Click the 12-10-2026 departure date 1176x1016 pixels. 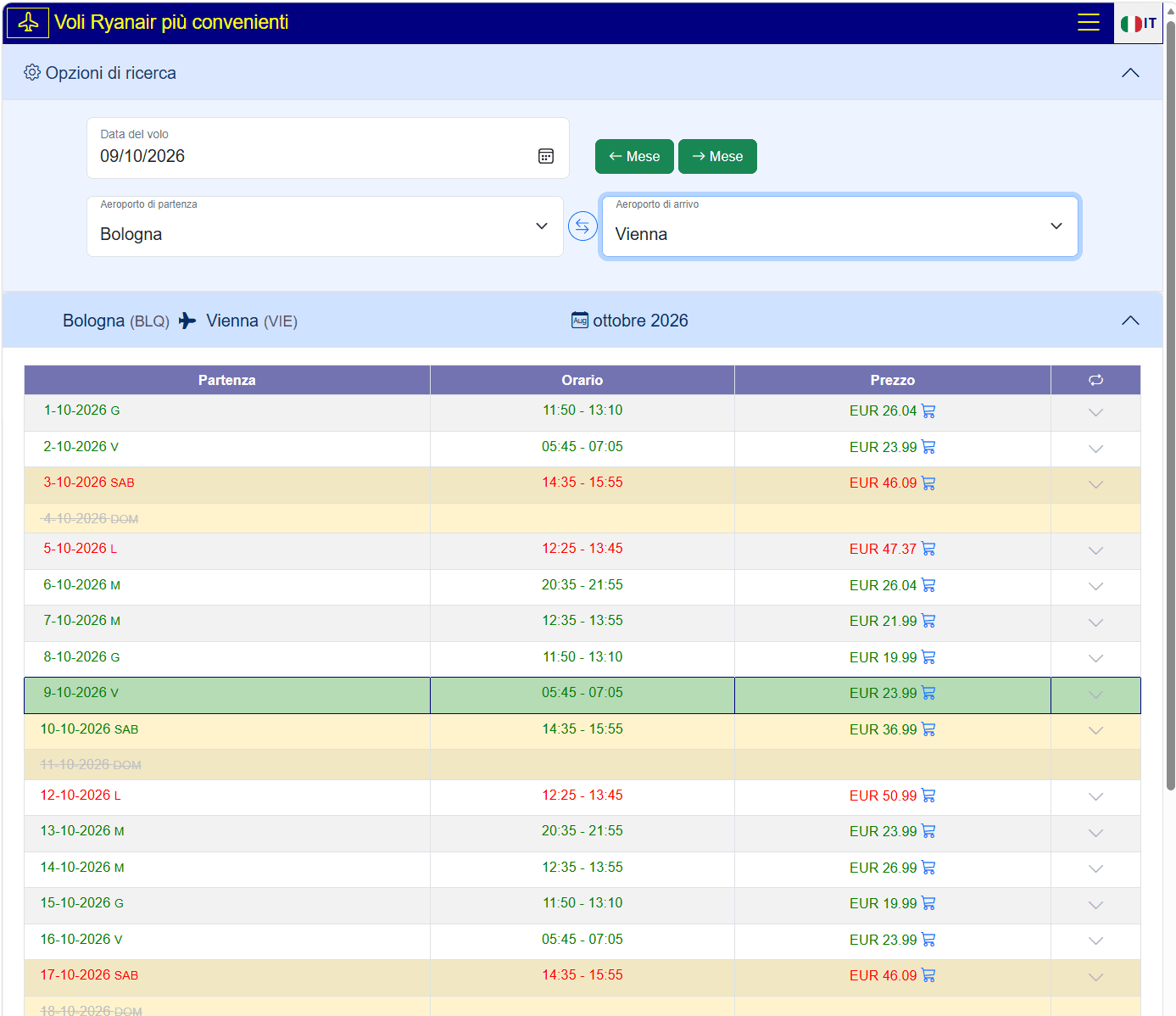pos(81,795)
